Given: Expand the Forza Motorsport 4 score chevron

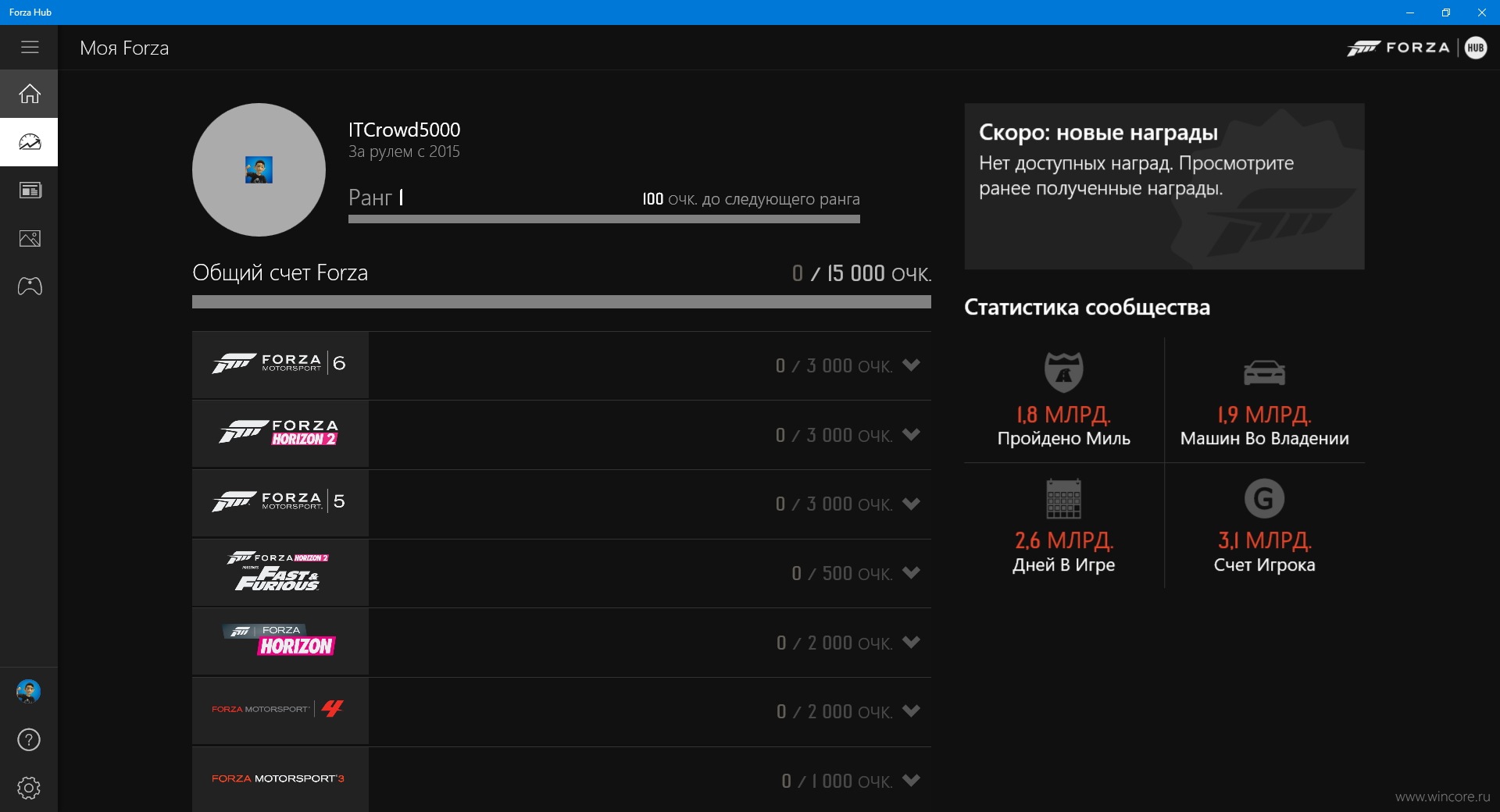Looking at the screenshot, I should click(x=911, y=711).
